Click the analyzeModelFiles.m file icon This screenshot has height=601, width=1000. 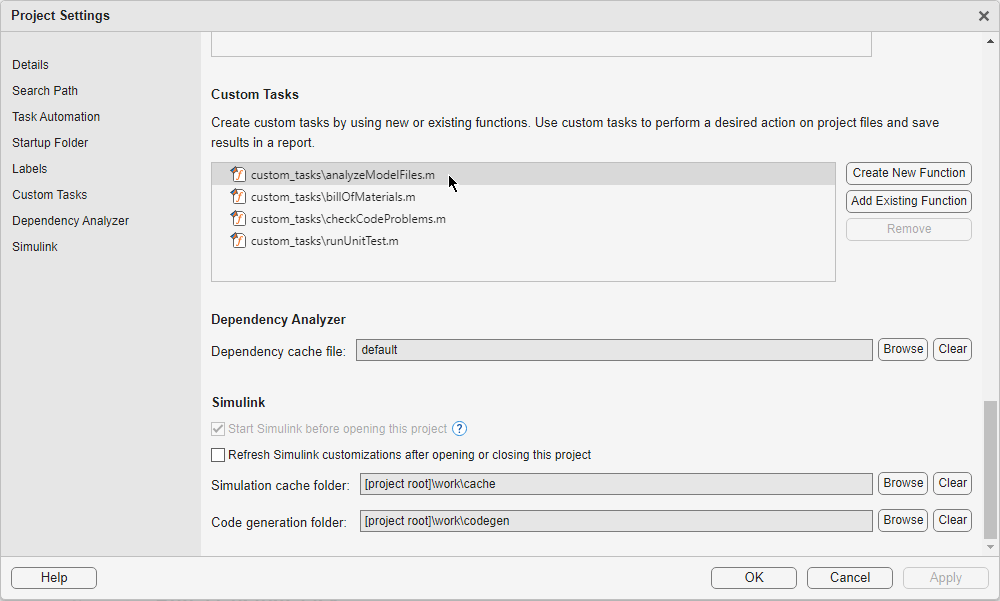coord(238,175)
